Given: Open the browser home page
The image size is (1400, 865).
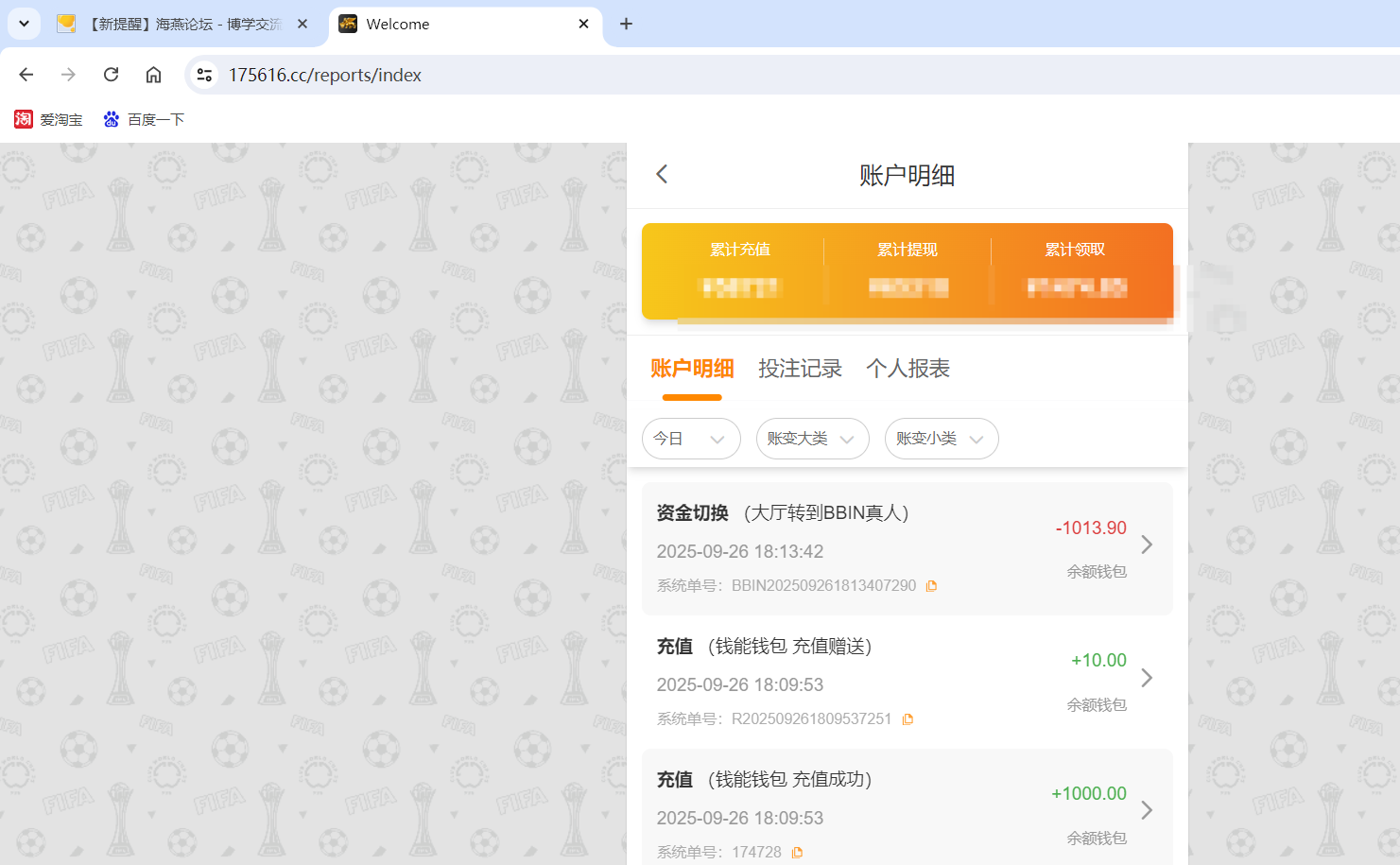Looking at the screenshot, I should coord(153,74).
